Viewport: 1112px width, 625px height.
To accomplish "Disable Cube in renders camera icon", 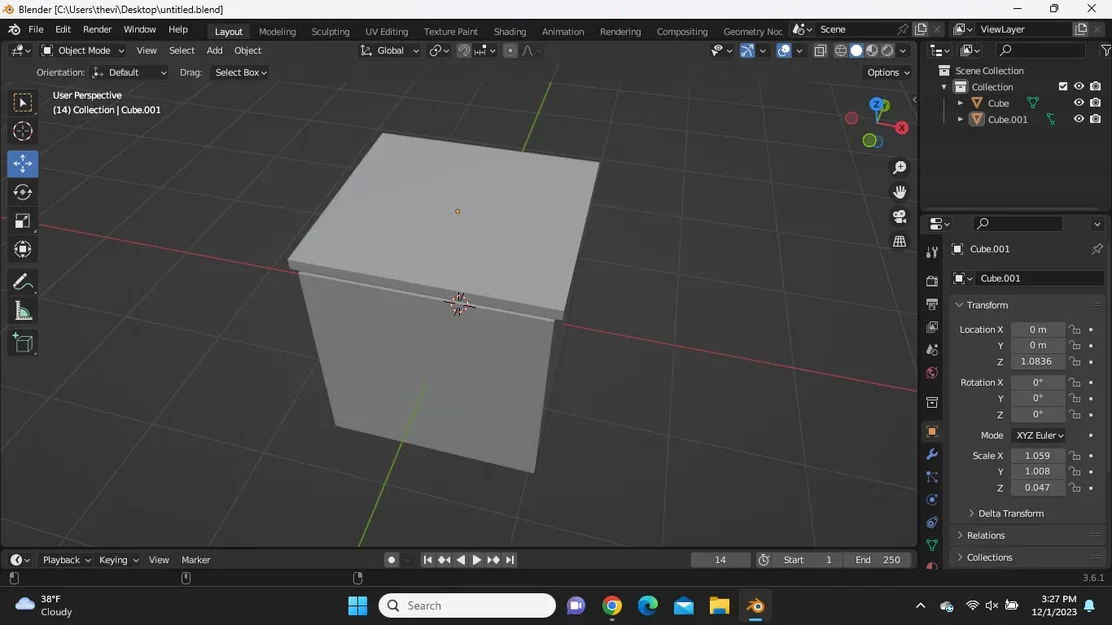I will (x=1096, y=103).
